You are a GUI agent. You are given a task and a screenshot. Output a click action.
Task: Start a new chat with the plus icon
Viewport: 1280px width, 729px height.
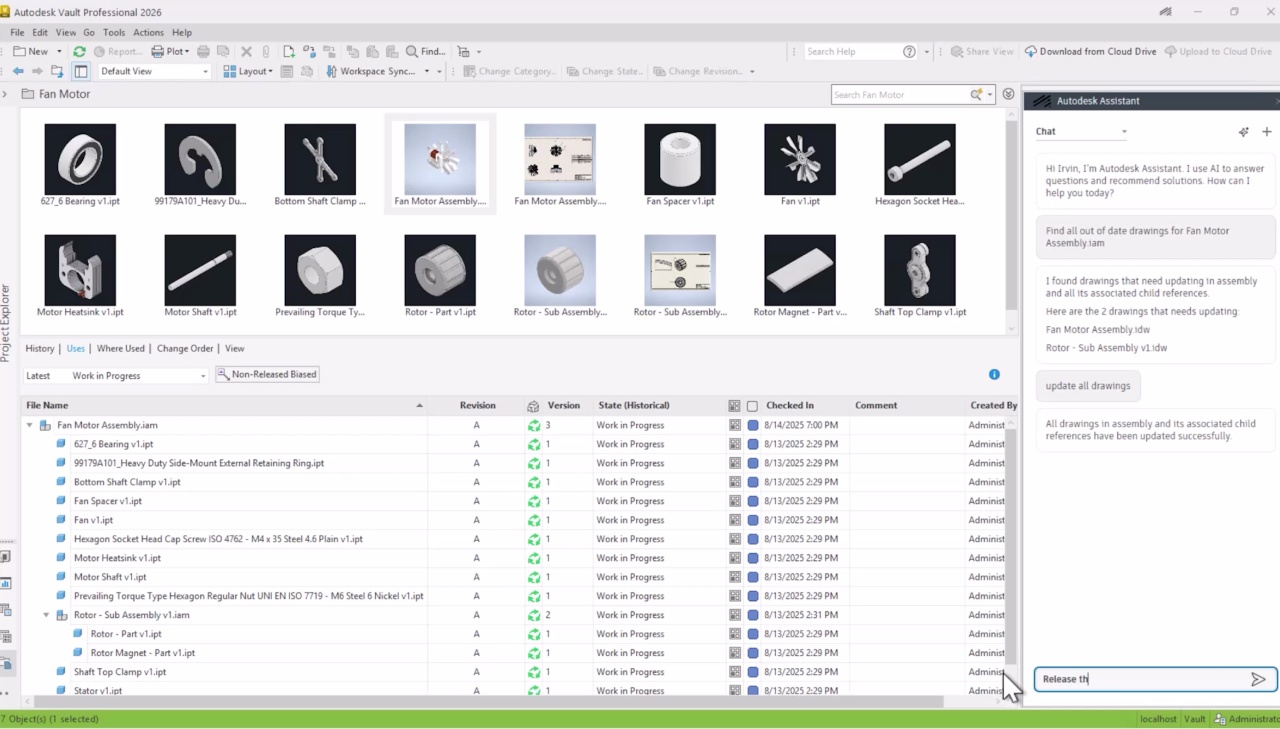(x=1266, y=132)
